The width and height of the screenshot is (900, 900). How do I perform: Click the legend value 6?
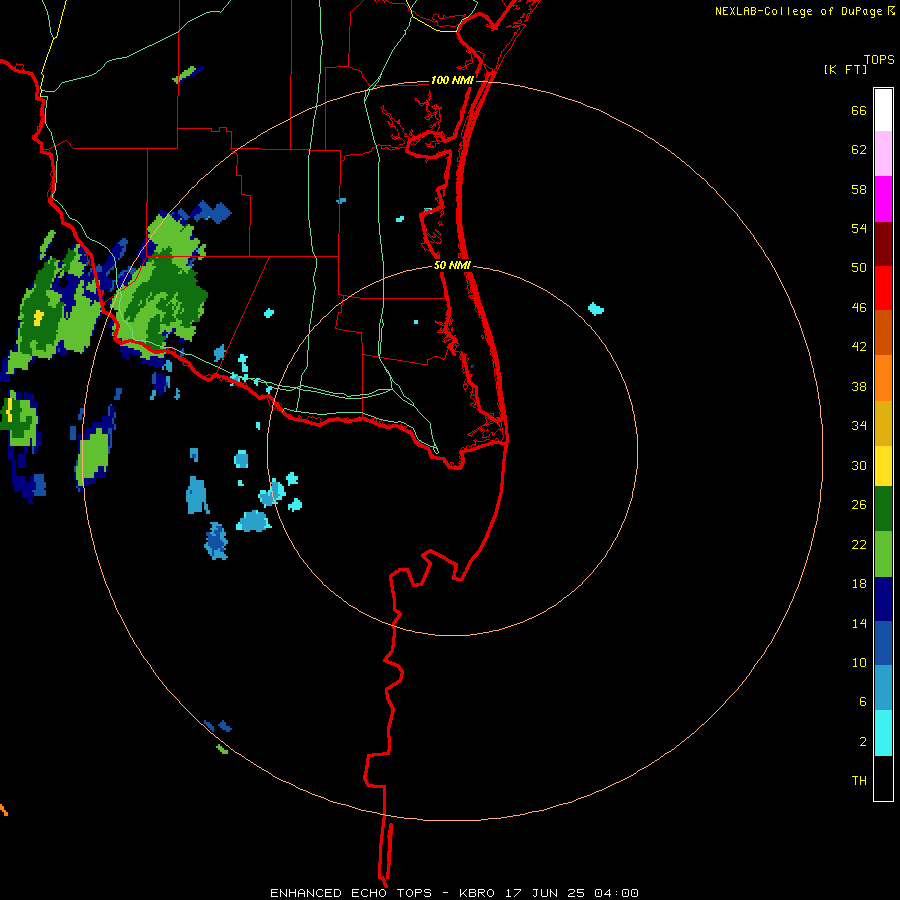pos(863,701)
